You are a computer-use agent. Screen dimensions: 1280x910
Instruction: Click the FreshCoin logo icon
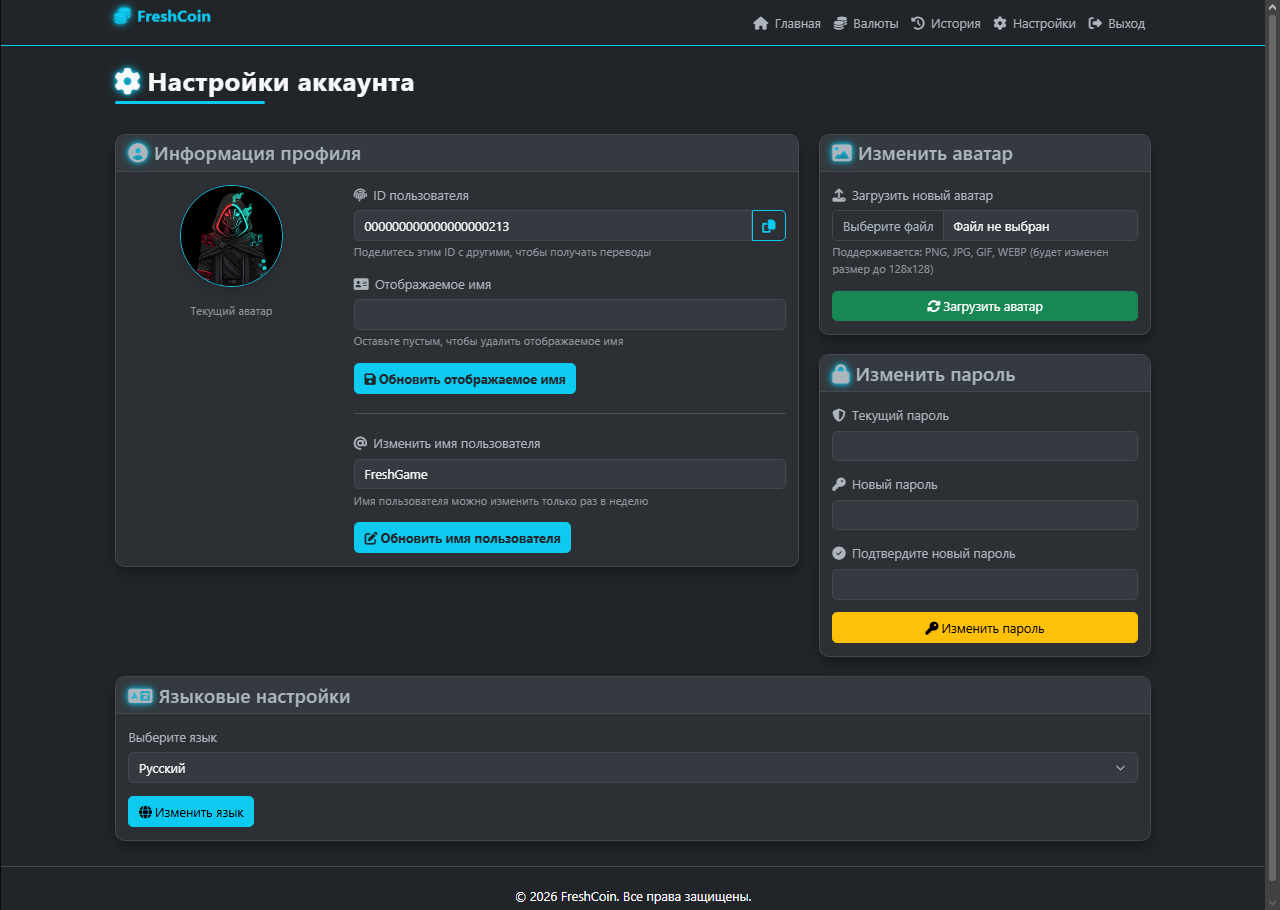pyautogui.click(x=122, y=16)
